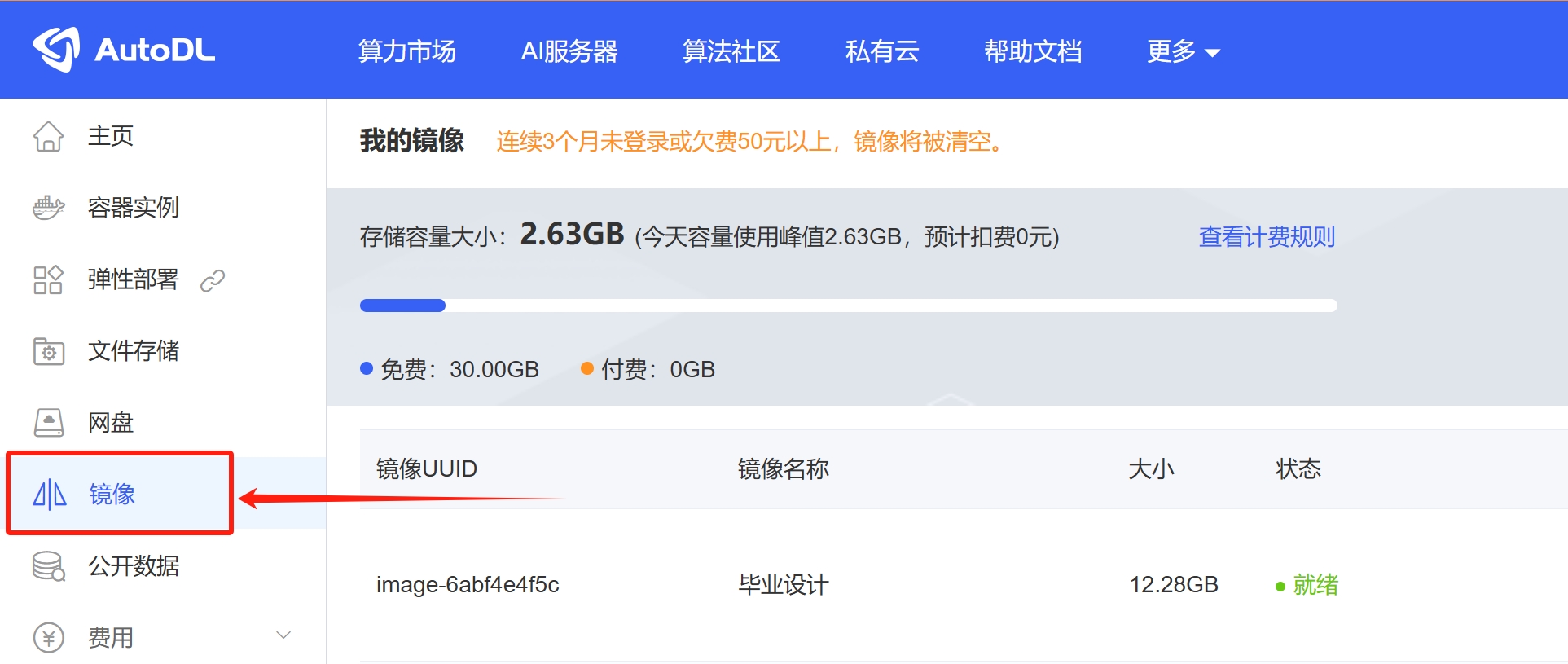Click the 私有云 navigation link

click(x=882, y=51)
